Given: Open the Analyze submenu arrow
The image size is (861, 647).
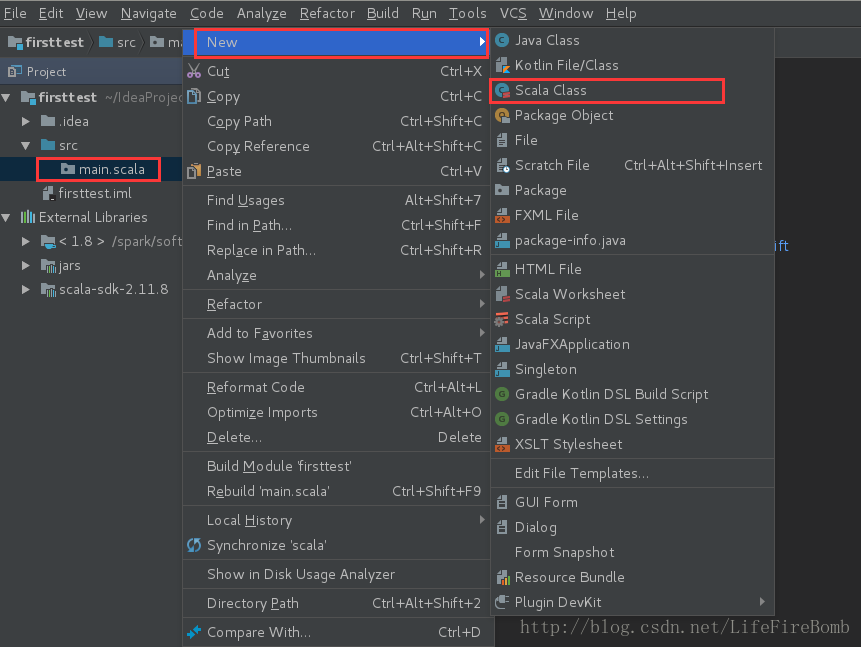Looking at the screenshot, I should coord(482,275).
